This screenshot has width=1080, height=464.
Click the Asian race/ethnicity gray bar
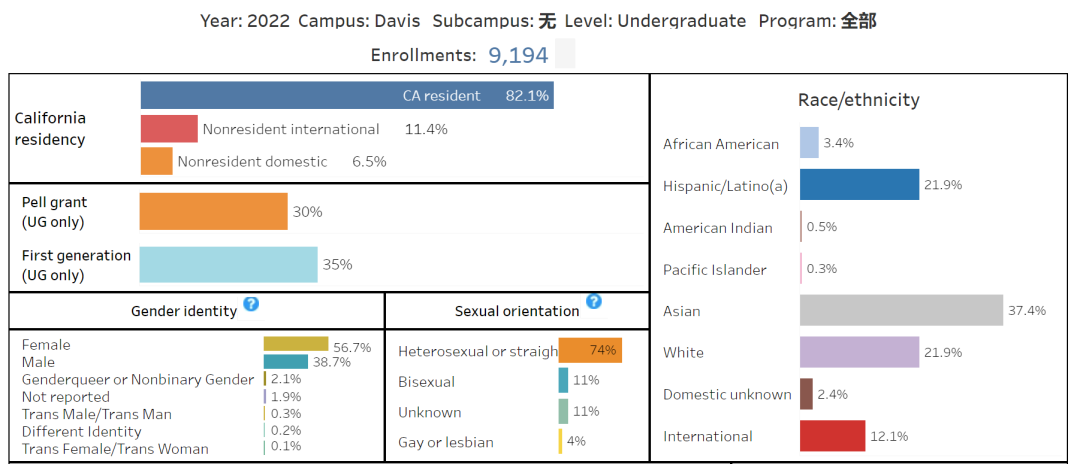(902, 310)
